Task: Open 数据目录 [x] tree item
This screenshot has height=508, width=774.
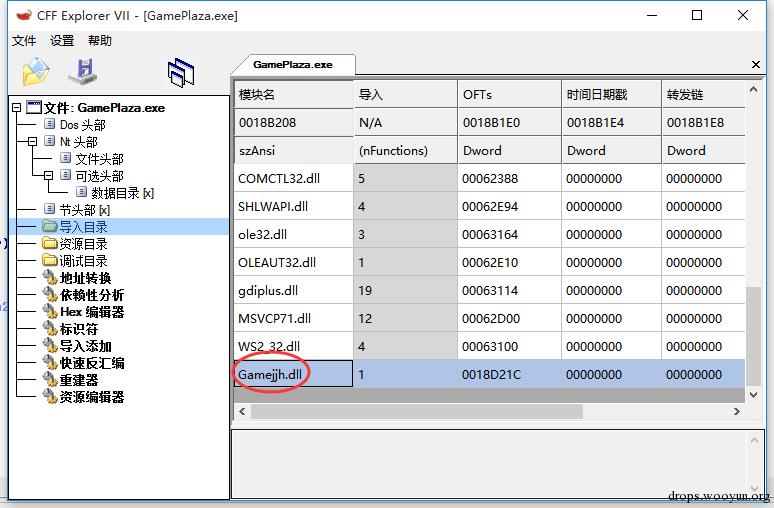Action: click(x=122, y=193)
